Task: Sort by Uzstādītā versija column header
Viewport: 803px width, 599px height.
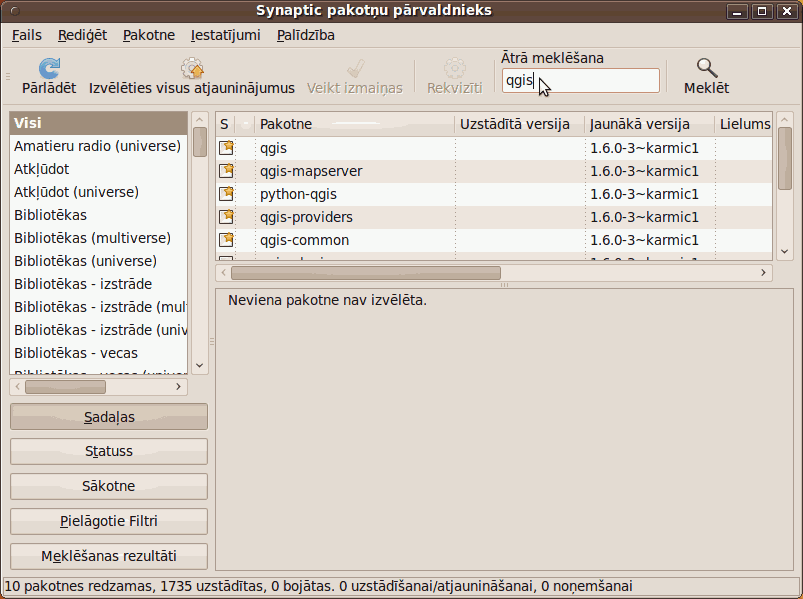Action: (x=519, y=124)
